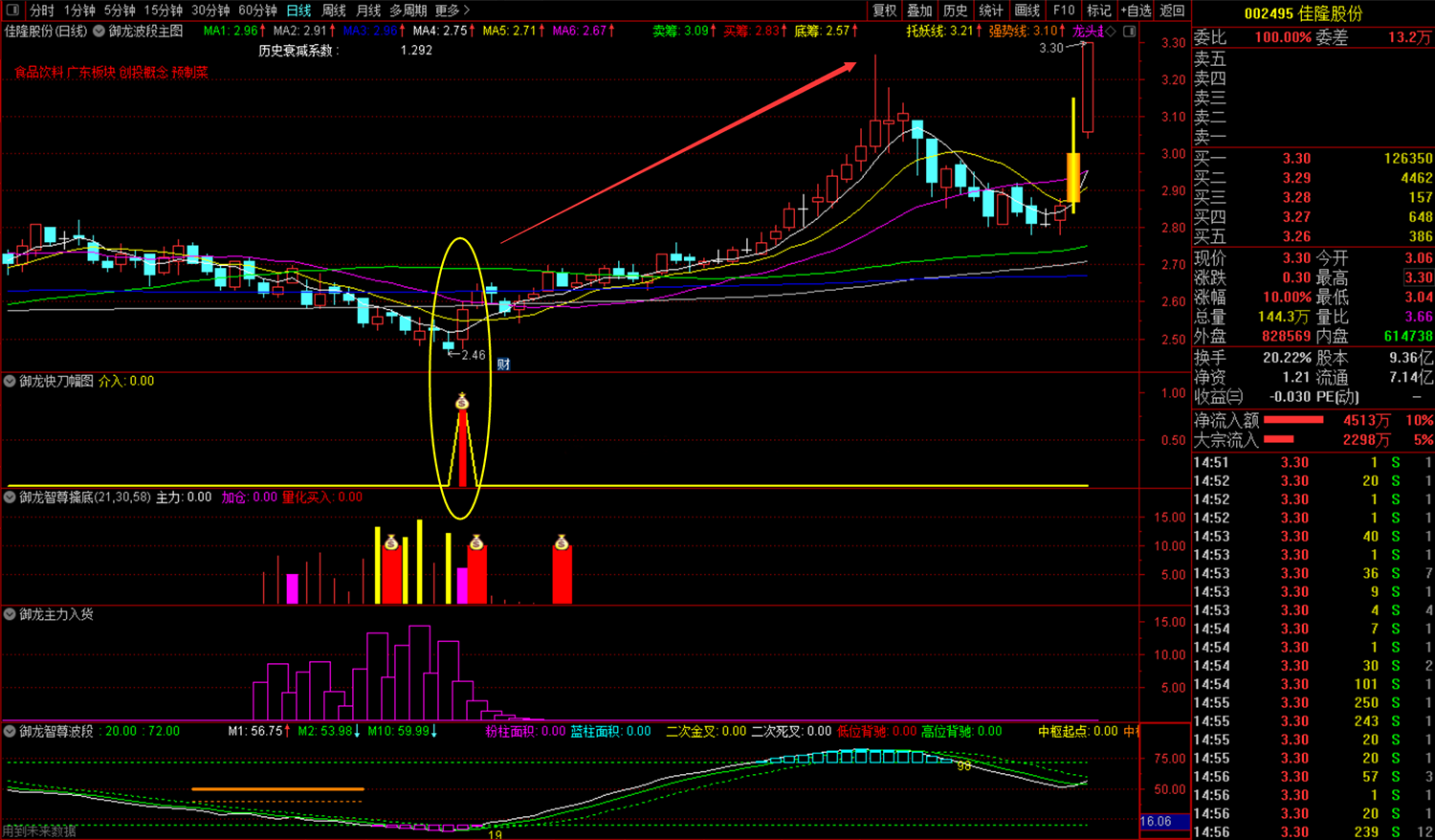Add stock with the +自选 button
The image size is (1435, 840).
click(x=1136, y=11)
